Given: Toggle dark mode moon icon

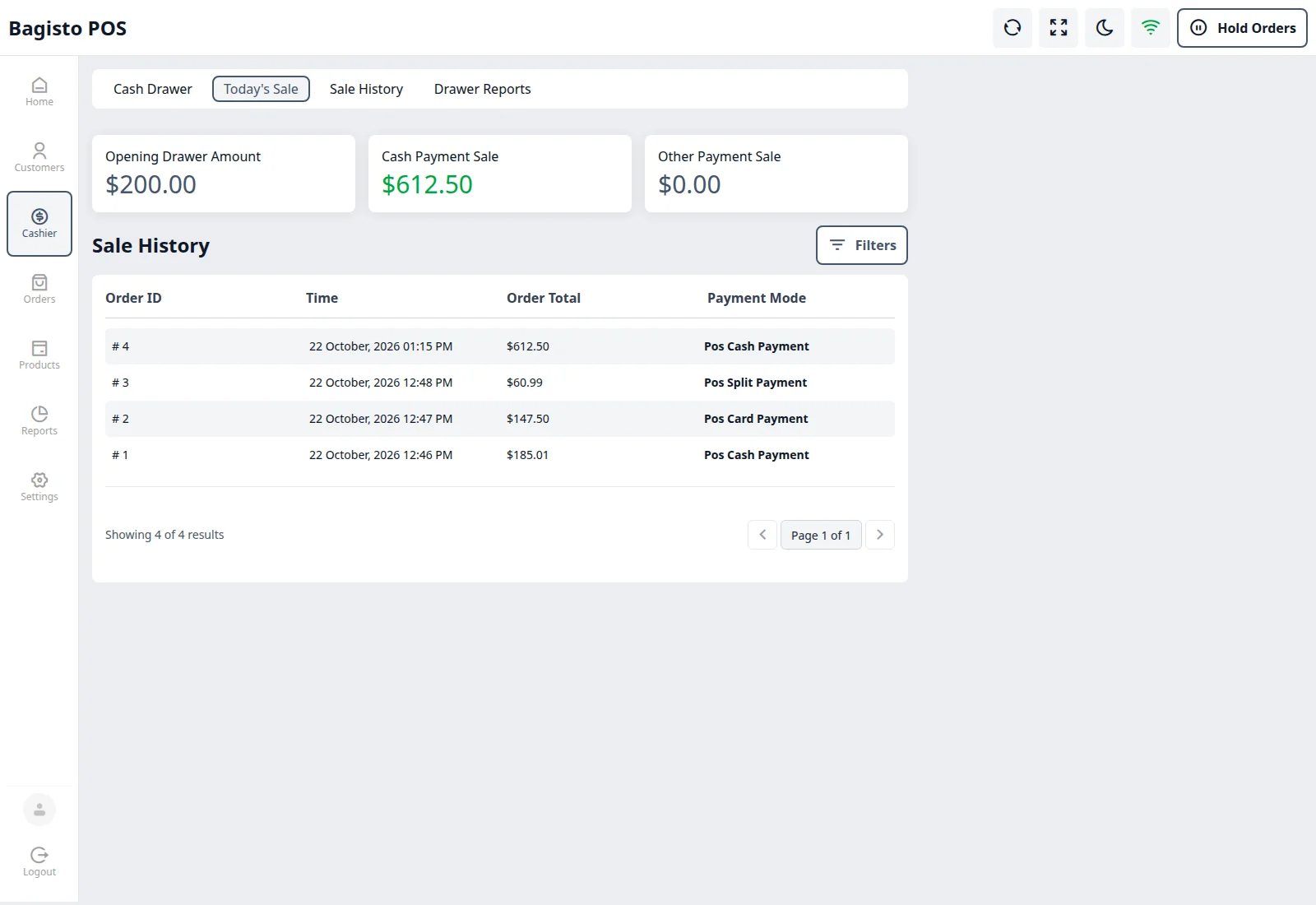Looking at the screenshot, I should click(x=1105, y=28).
